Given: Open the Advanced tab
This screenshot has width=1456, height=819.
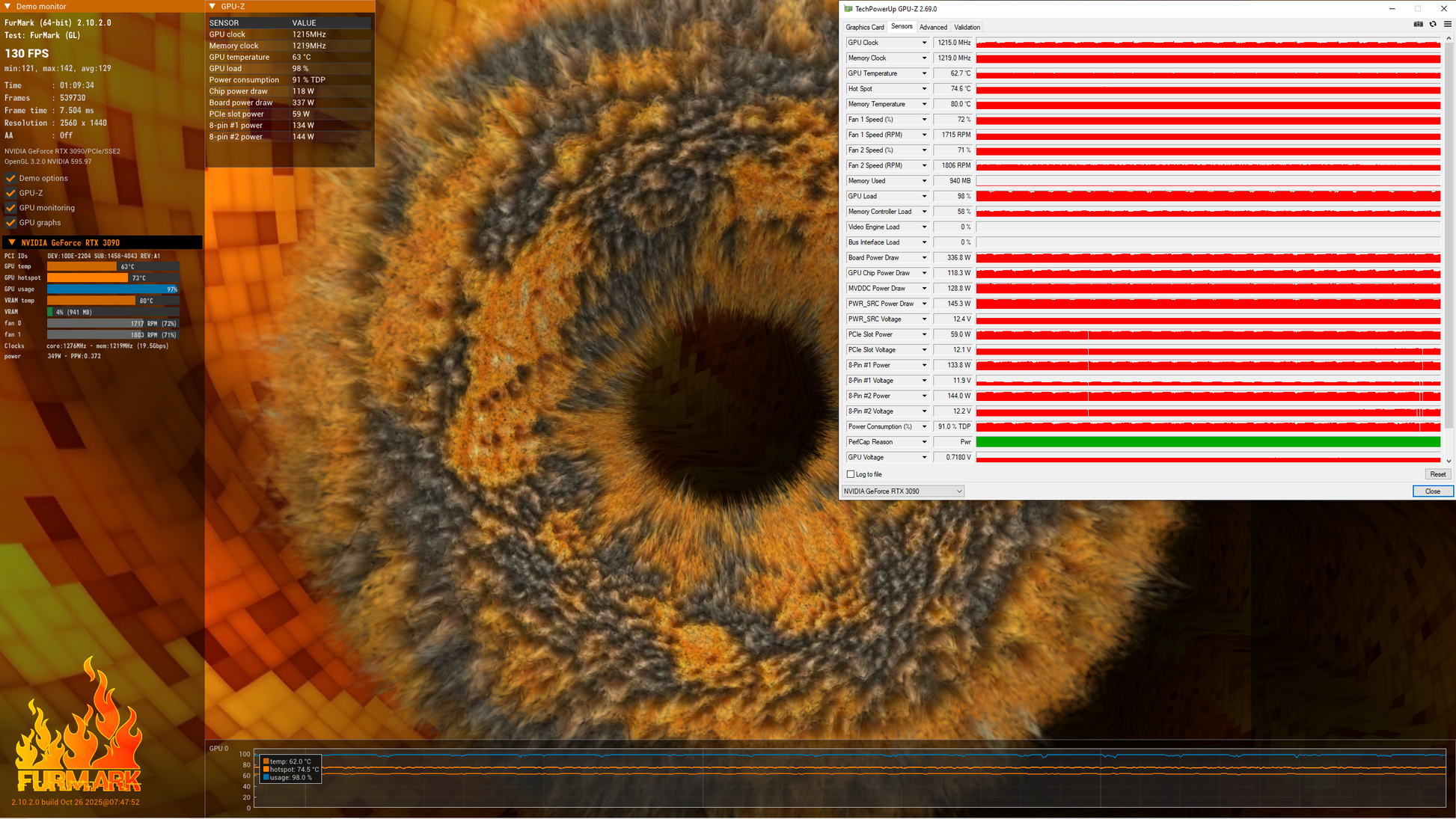Looking at the screenshot, I should [932, 27].
